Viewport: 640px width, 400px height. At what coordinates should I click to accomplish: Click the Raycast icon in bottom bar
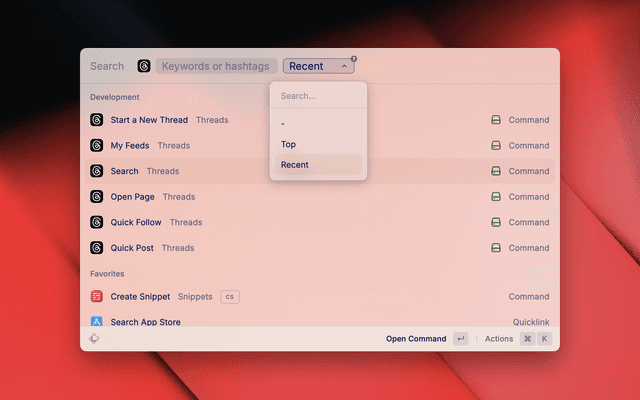pyautogui.click(x=94, y=339)
